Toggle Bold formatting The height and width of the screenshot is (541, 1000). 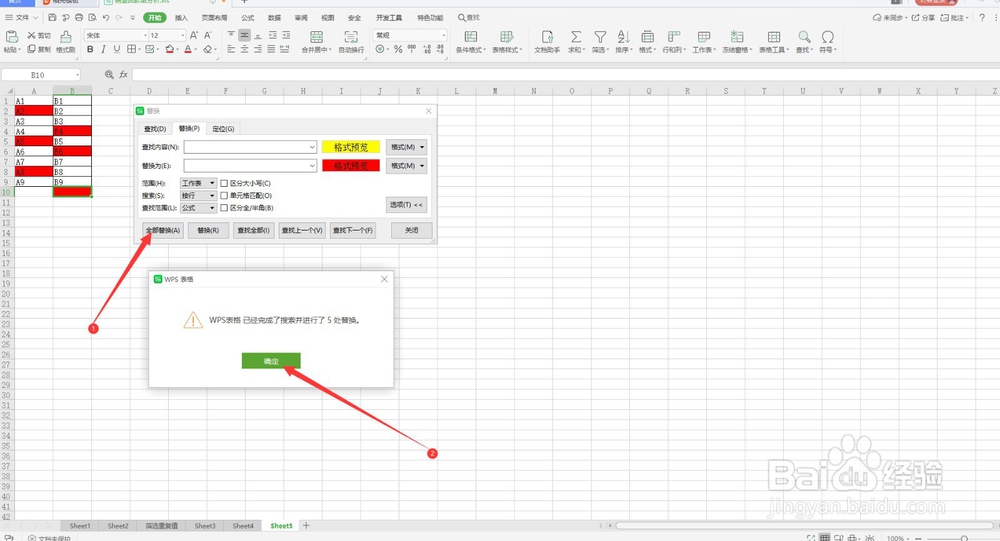[90, 49]
